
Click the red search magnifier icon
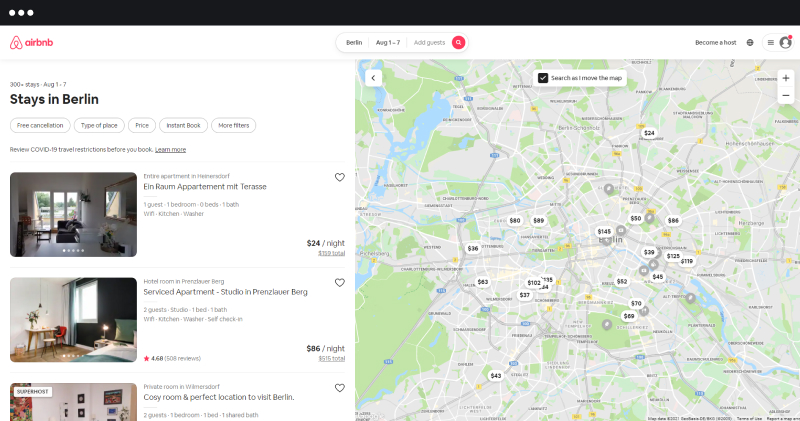pyautogui.click(x=458, y=43)
